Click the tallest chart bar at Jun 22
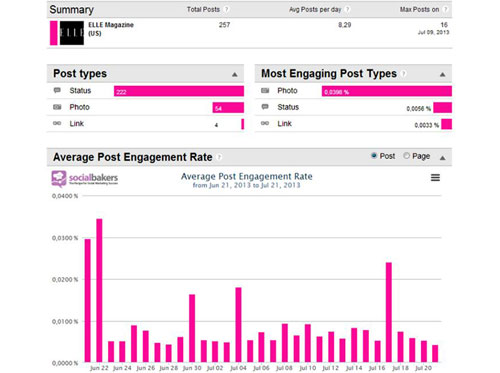 click(x=99, y=290)
